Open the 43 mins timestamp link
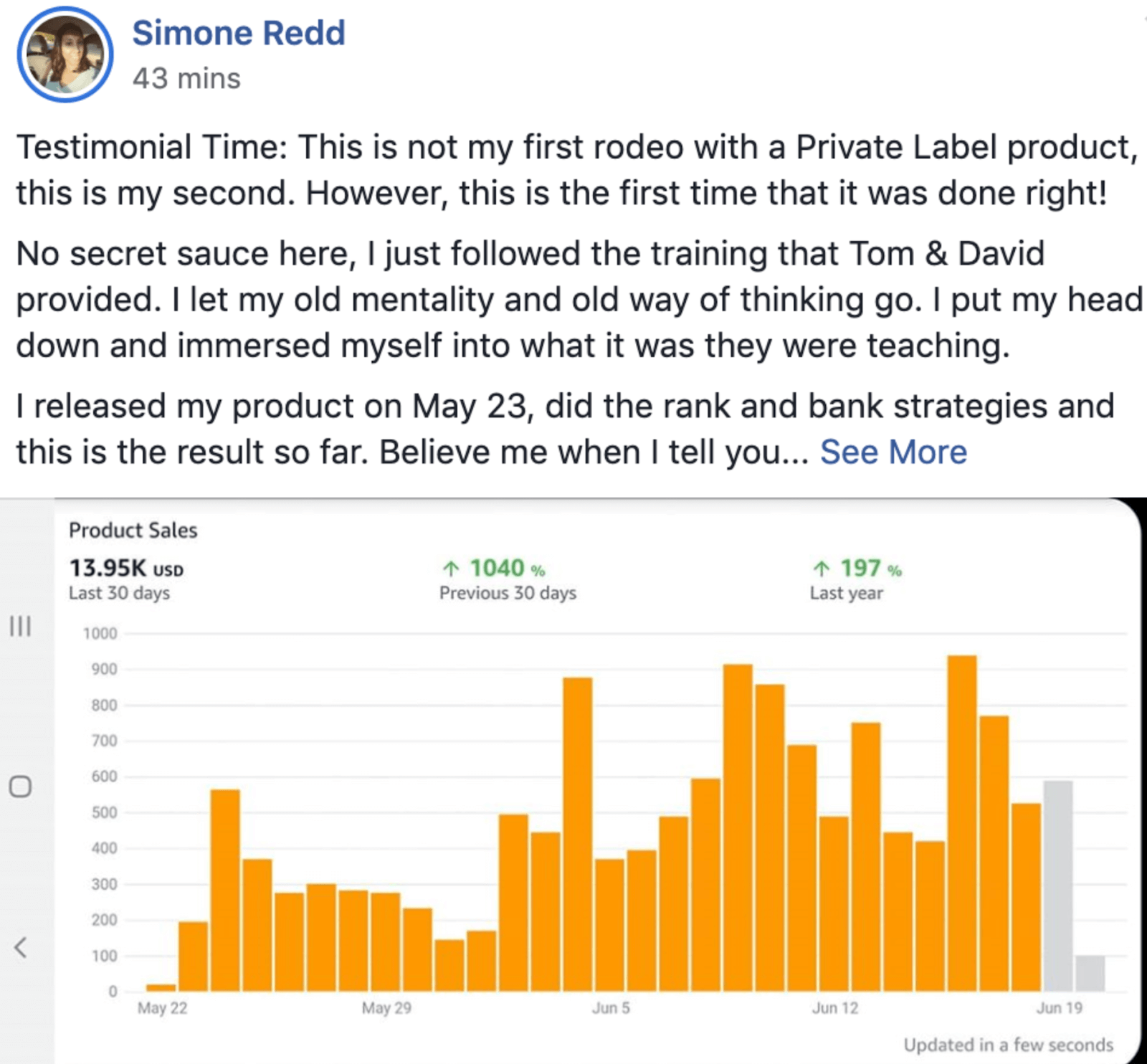 (x=186, y=78)
